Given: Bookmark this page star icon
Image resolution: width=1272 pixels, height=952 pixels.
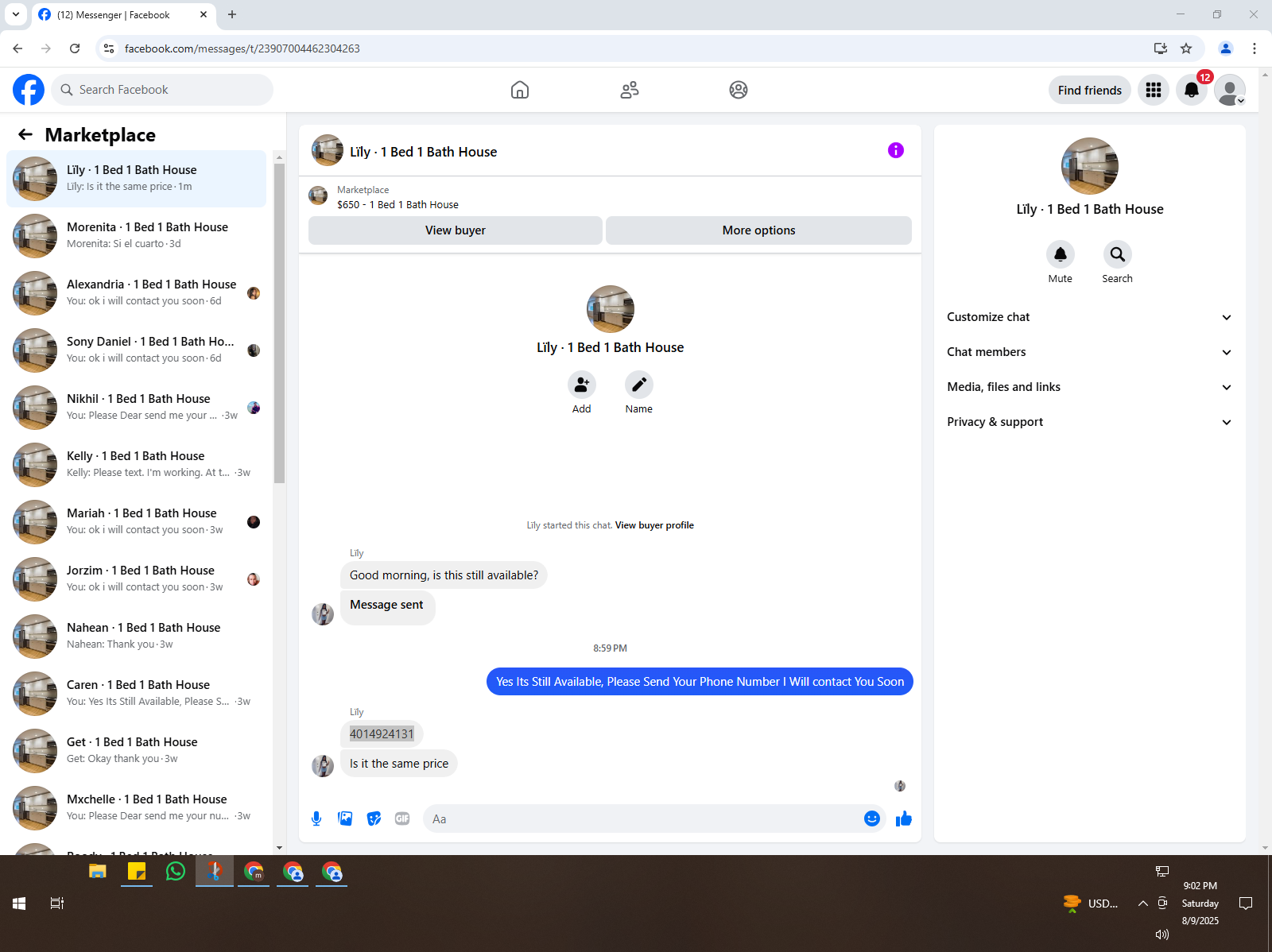Looking at the screenshot, I should (x=1186, y=48).
